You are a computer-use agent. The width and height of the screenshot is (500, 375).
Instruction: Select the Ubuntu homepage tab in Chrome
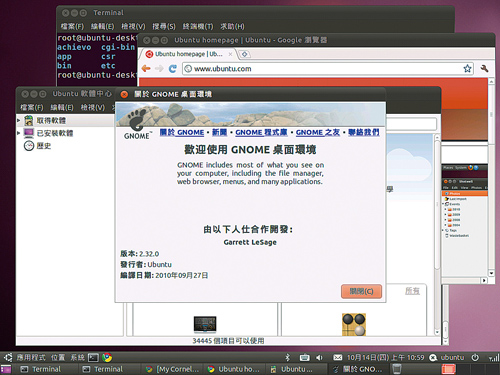click(188, 54)
